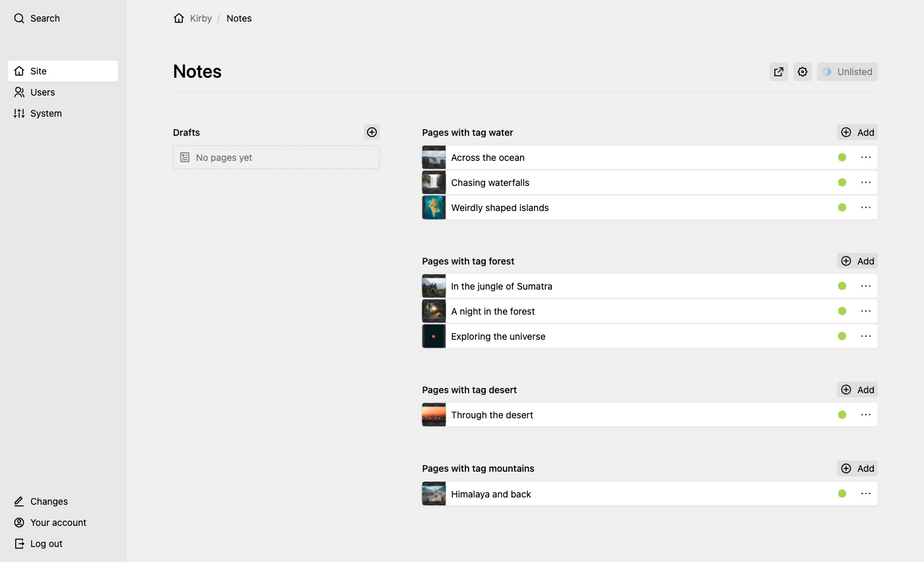Open the In the jungle of Sumatra thumbnail

click(x=434, y=286)
